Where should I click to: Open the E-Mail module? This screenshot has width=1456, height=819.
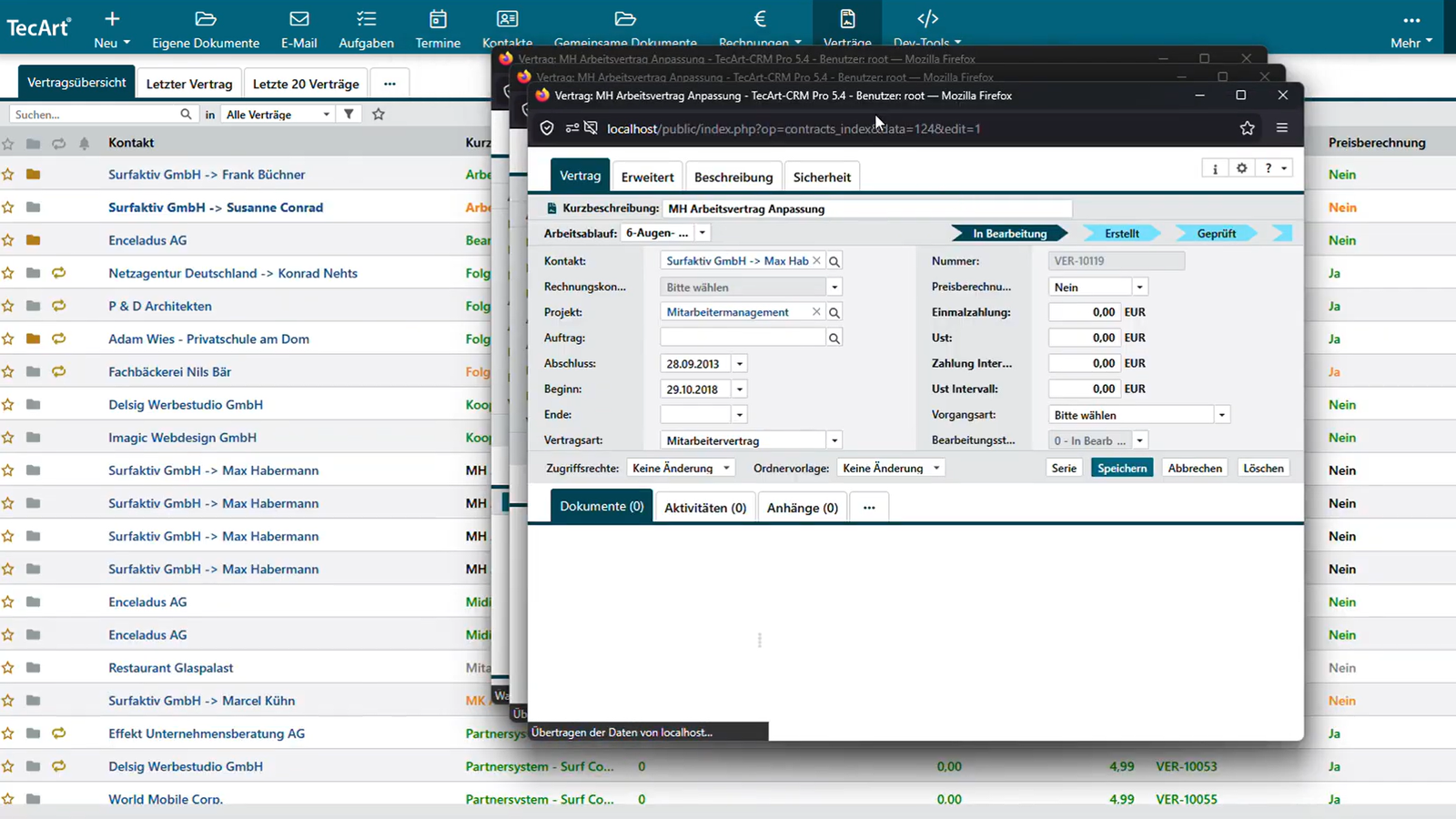point(298,30)
